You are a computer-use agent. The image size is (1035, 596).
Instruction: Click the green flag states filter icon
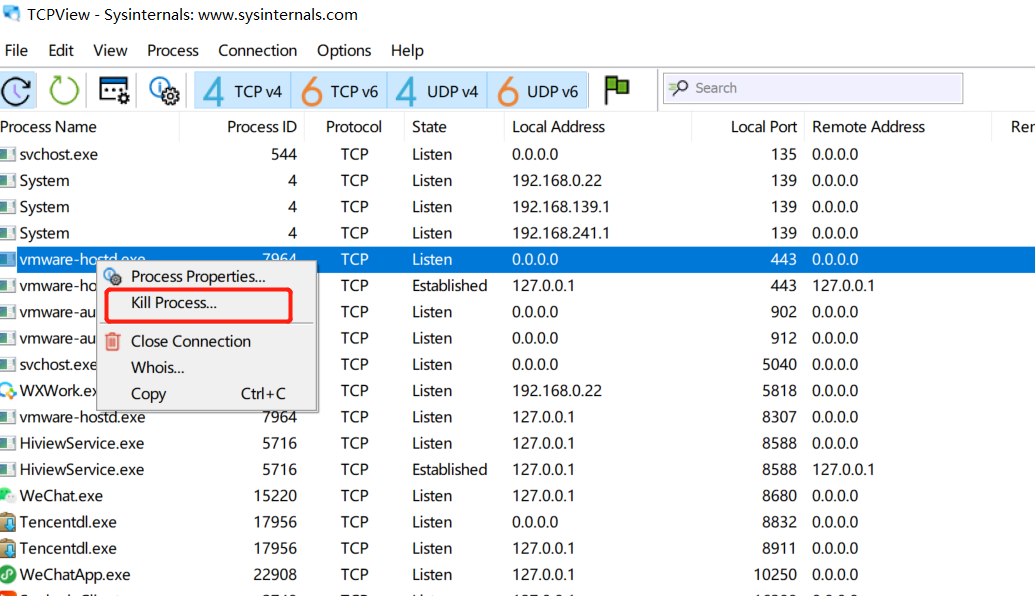click(617, 89)
